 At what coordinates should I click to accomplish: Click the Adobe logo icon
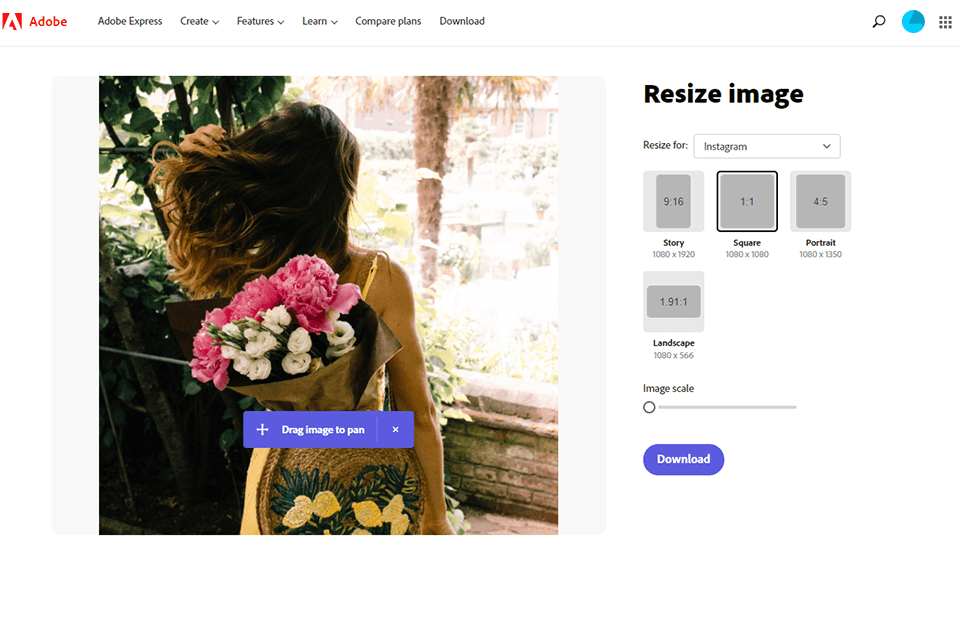click(12, 21)
